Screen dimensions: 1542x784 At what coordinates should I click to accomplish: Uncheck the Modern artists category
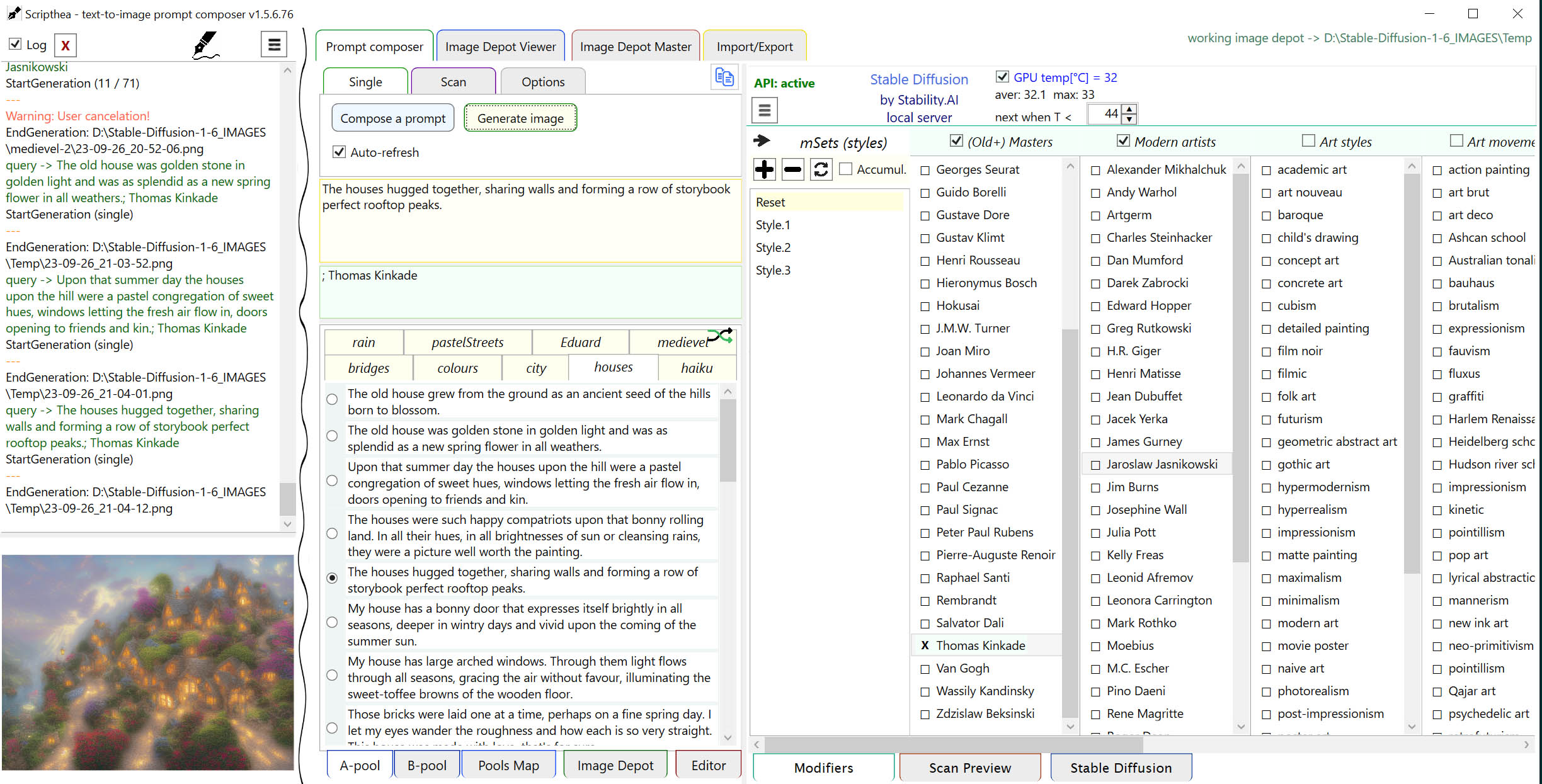1123,141
